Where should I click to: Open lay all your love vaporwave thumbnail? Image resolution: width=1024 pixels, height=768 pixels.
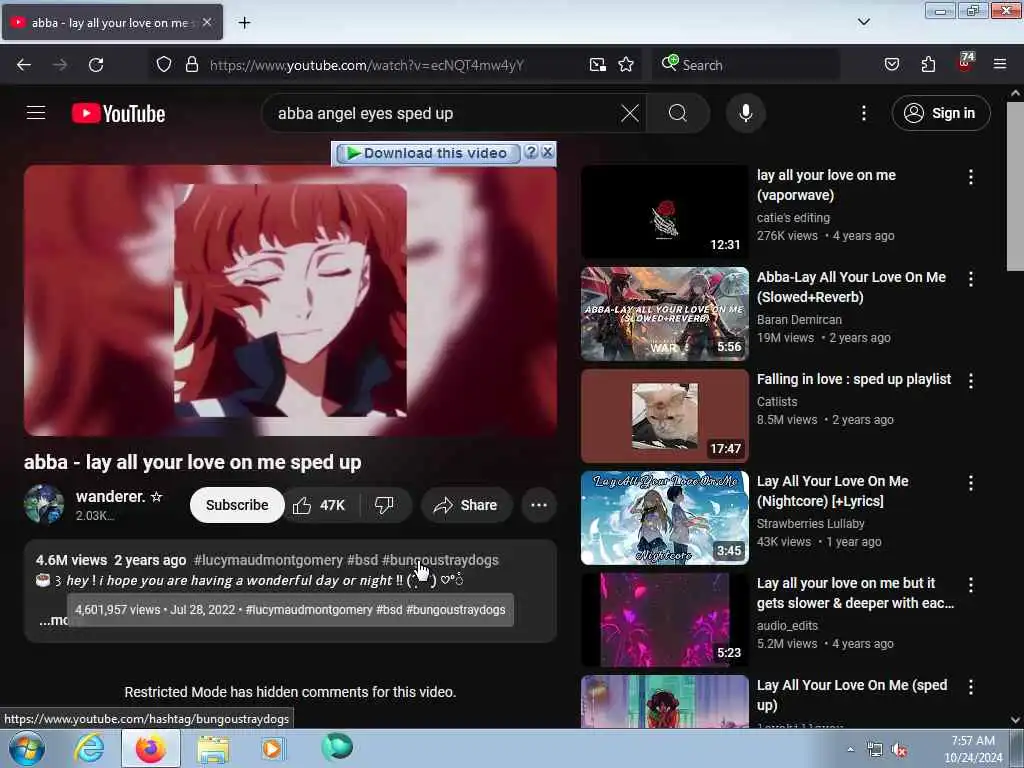click(664, 211)
